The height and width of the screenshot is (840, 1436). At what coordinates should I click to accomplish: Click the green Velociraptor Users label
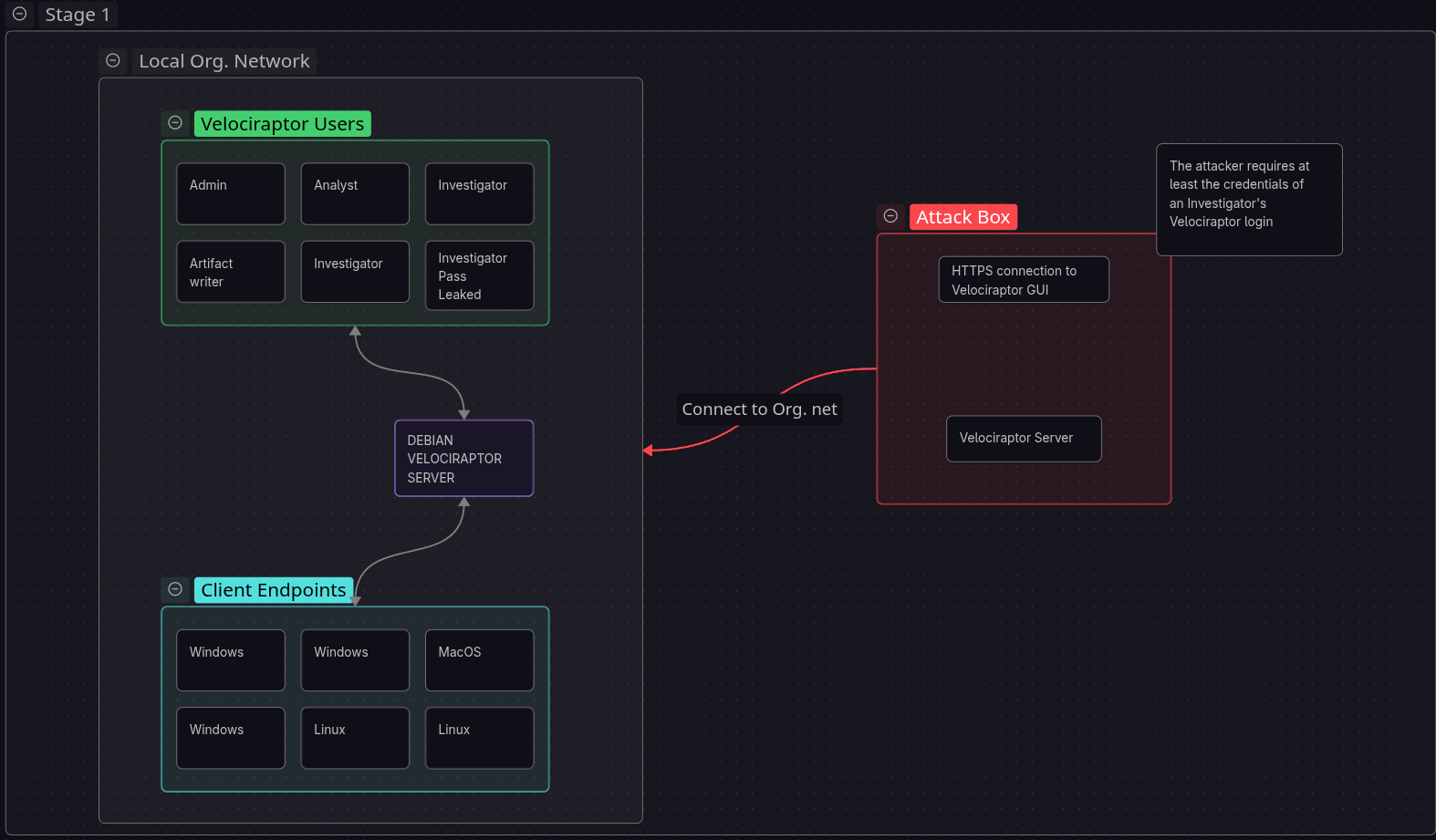(282, 124)
